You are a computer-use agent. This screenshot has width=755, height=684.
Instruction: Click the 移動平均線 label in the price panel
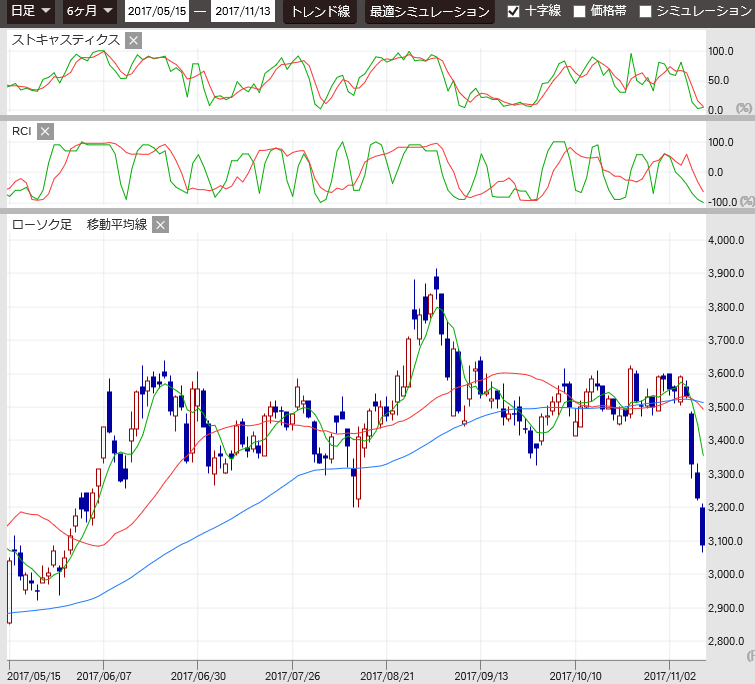116,224
